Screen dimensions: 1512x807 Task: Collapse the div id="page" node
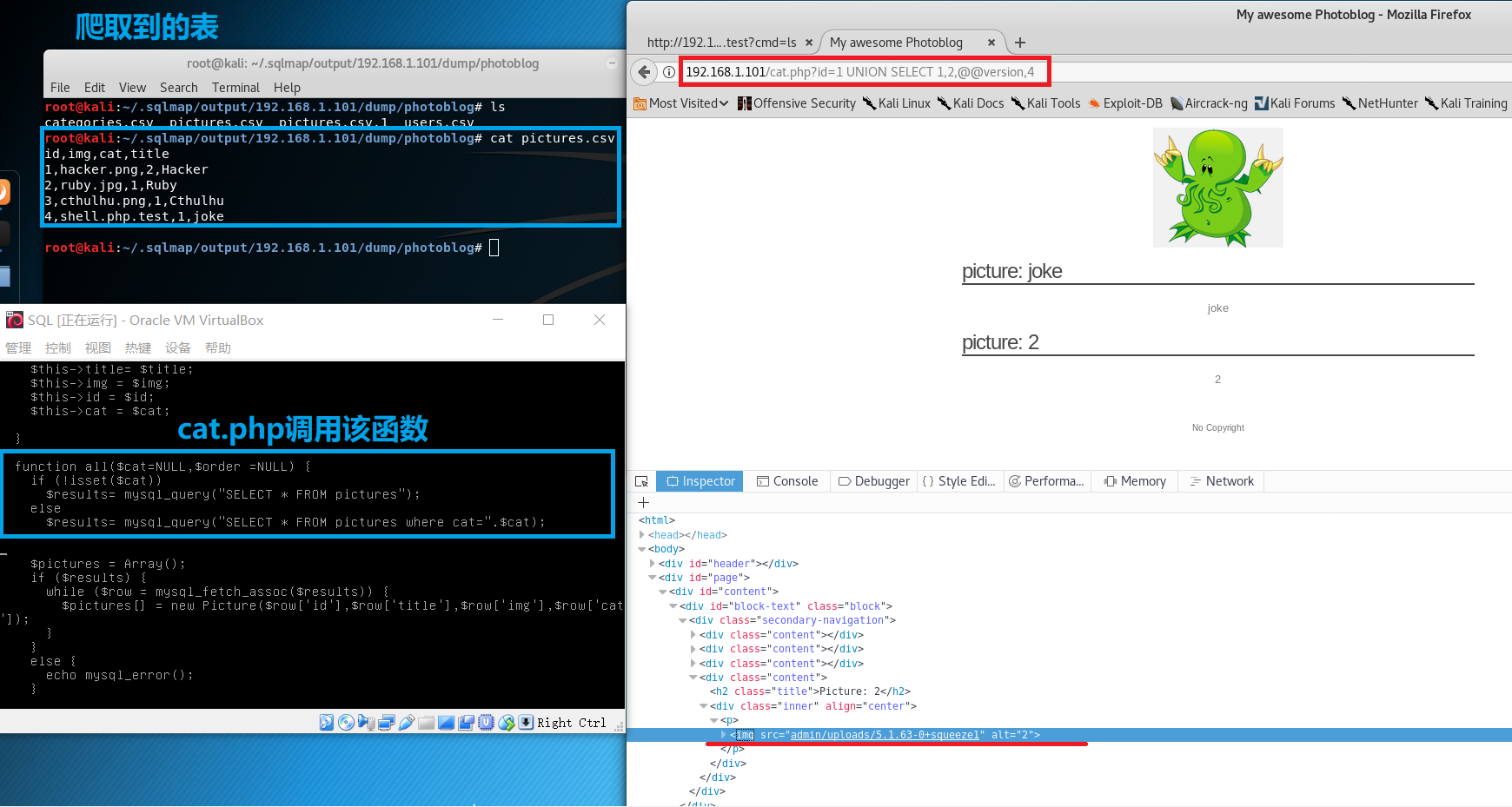pyautogui.click(x=653, y=578)
